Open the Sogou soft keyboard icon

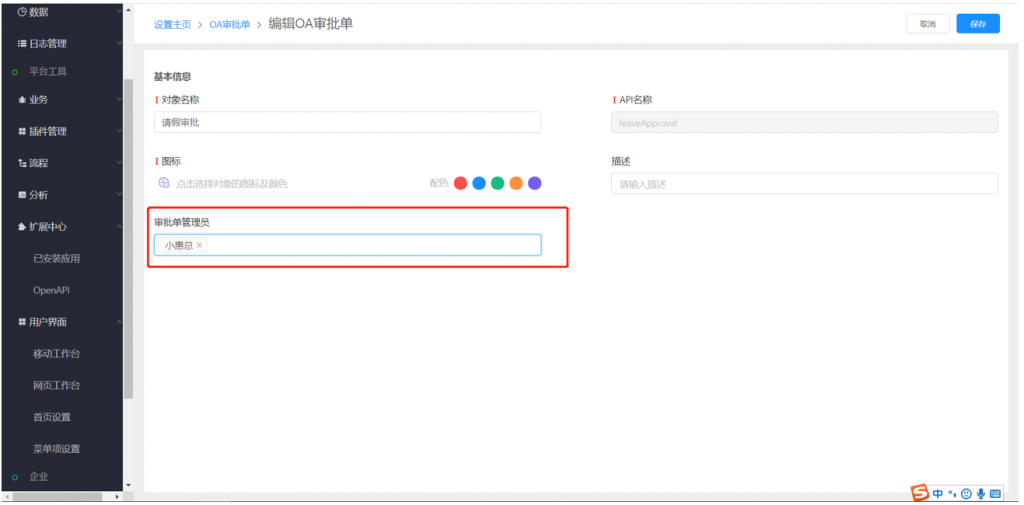click(x=996, y=494)
